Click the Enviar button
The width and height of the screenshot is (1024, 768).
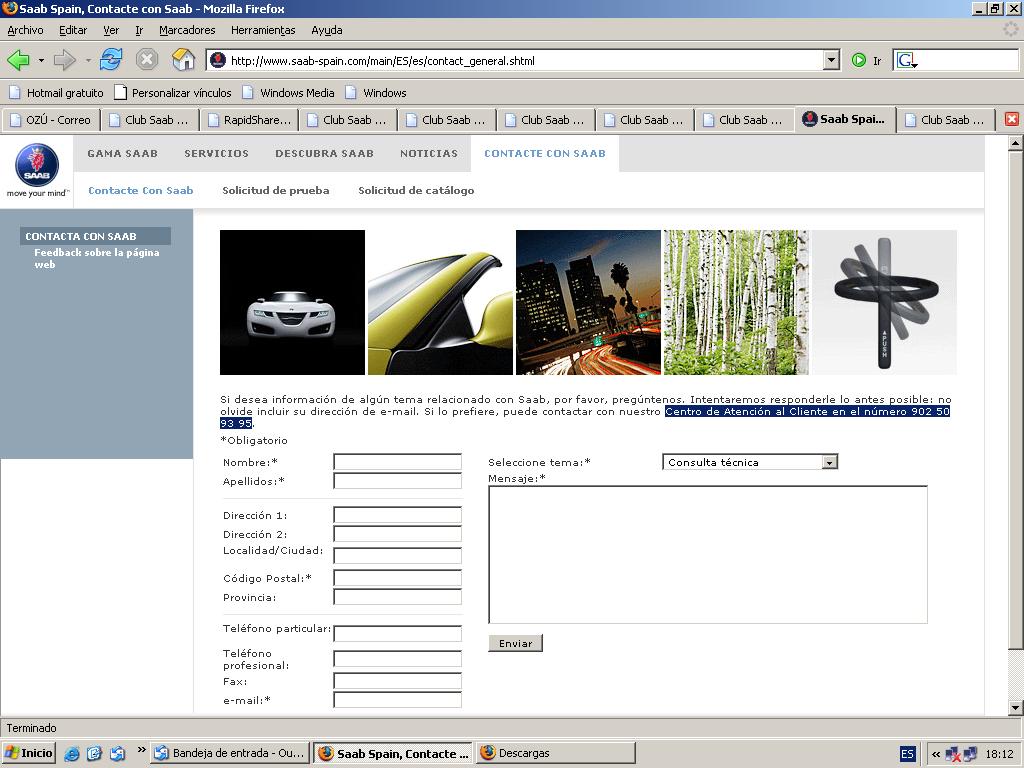coord(515,643)
